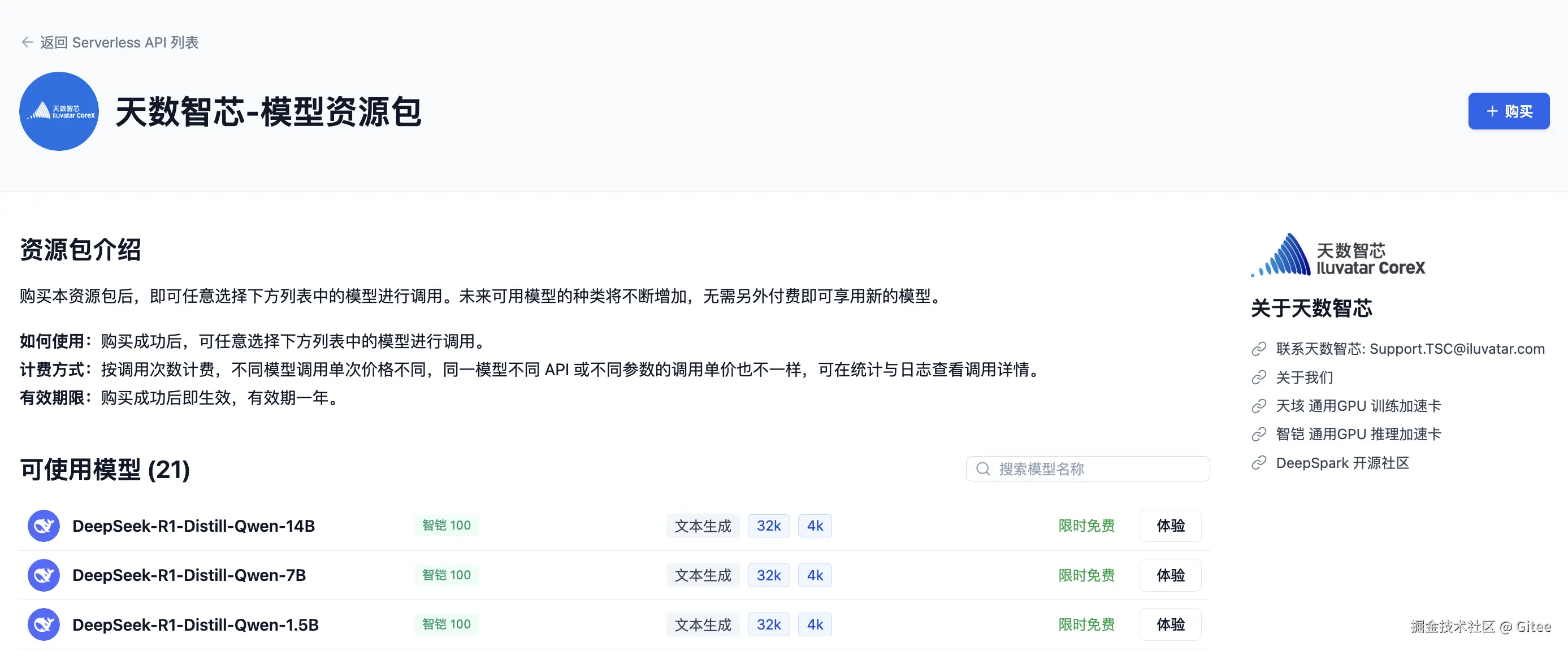Click the 32k tag on the Qwen-7B row
Viewport: 1568px width, 651px height.
[768, 575]
